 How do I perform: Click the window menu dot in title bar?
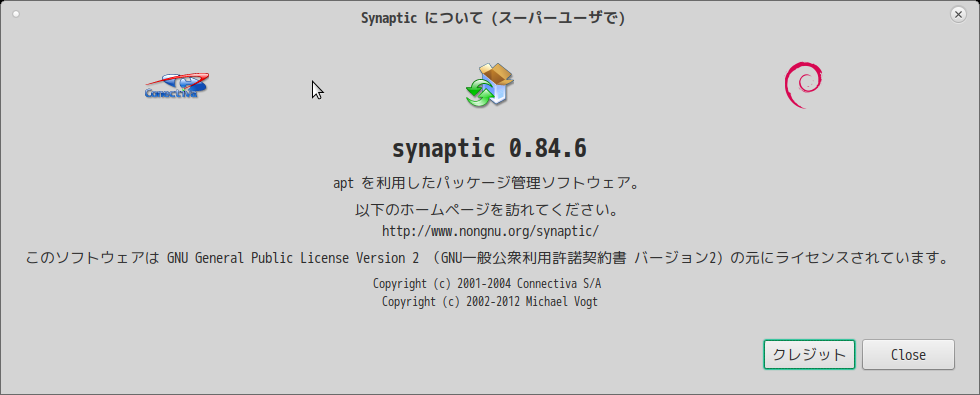[x=16, y=14]
